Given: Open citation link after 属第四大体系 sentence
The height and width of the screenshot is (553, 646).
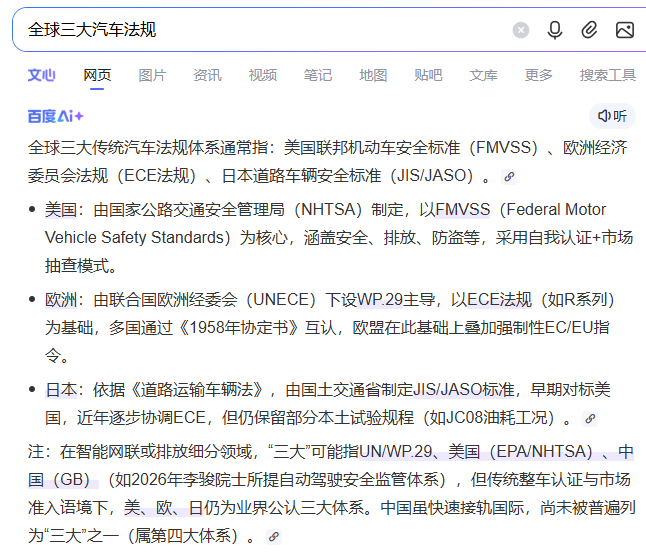Looking at the screenshot, I should [x=274, y=537].
